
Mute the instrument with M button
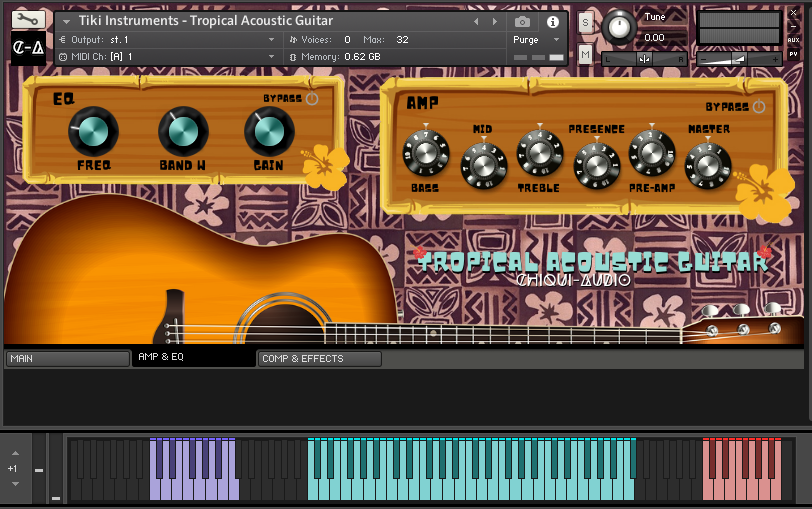point(585,55)
